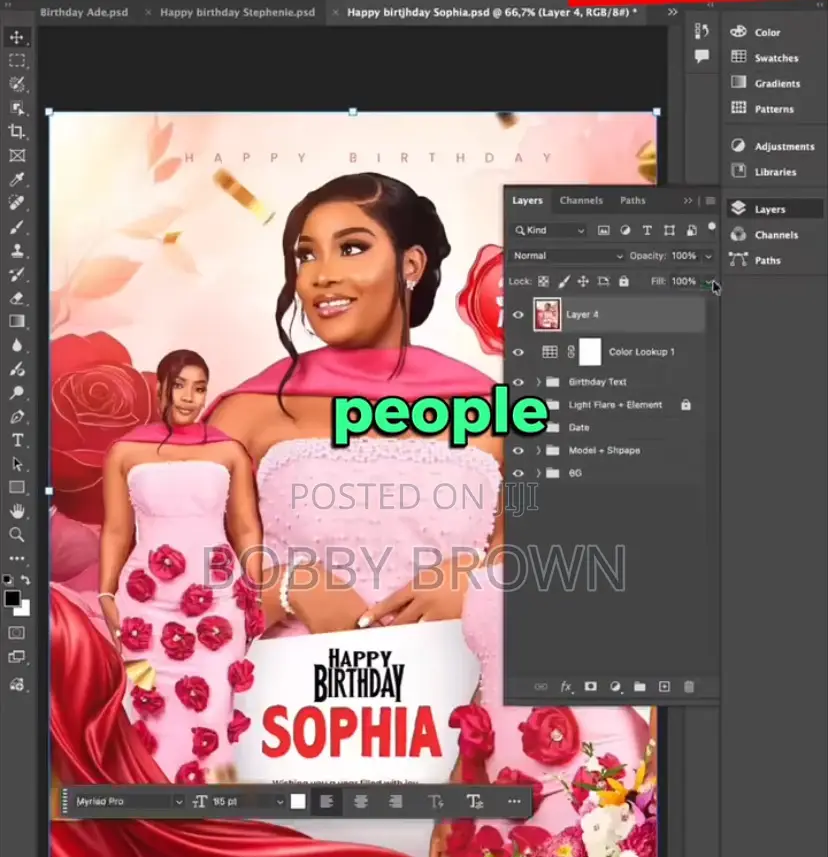Toggle visibility of BG group
Viewport: 828px width, 857px height.
[518, 473]
